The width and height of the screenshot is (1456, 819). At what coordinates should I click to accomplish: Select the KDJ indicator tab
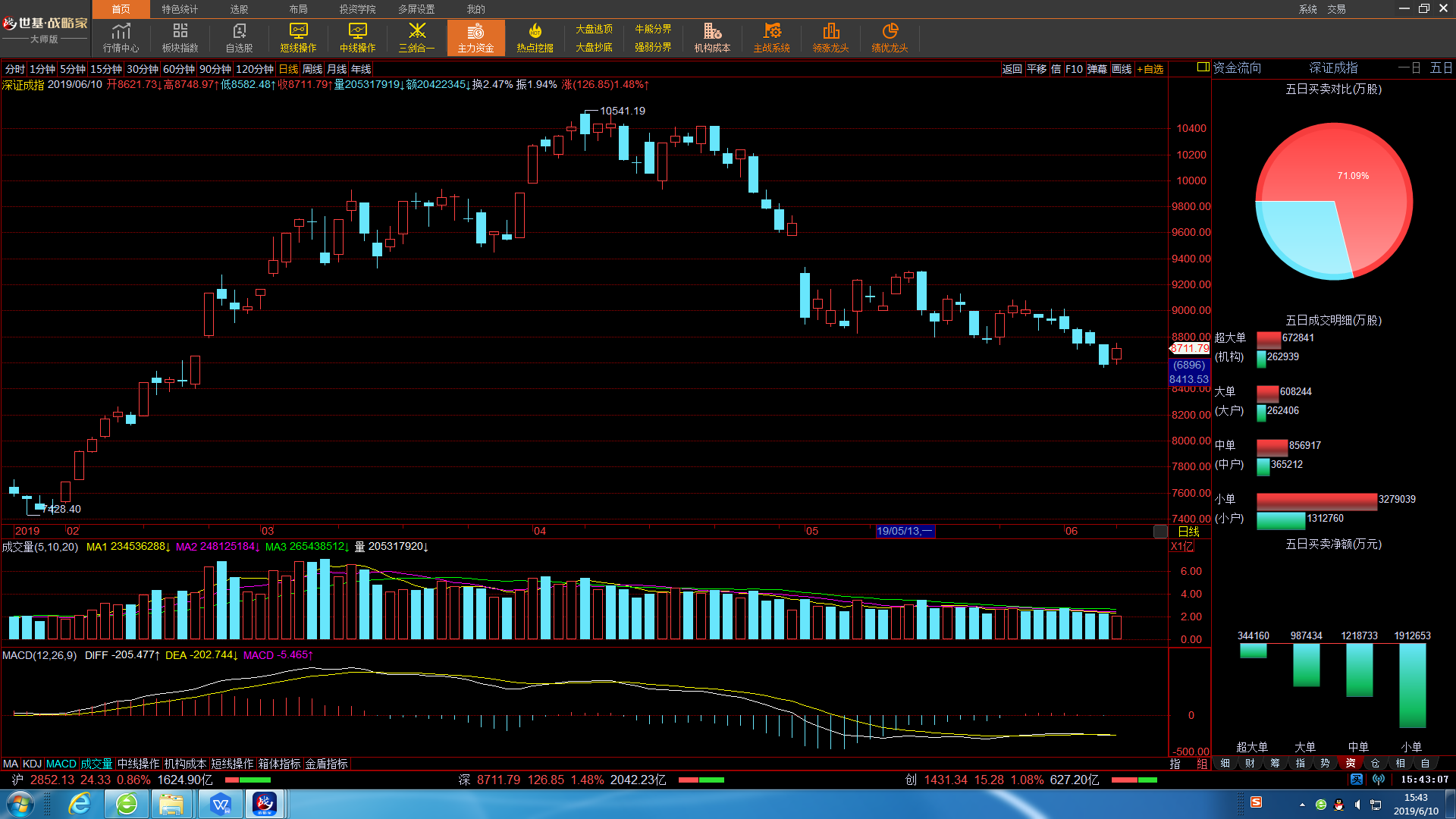click(x=32, y=764)
